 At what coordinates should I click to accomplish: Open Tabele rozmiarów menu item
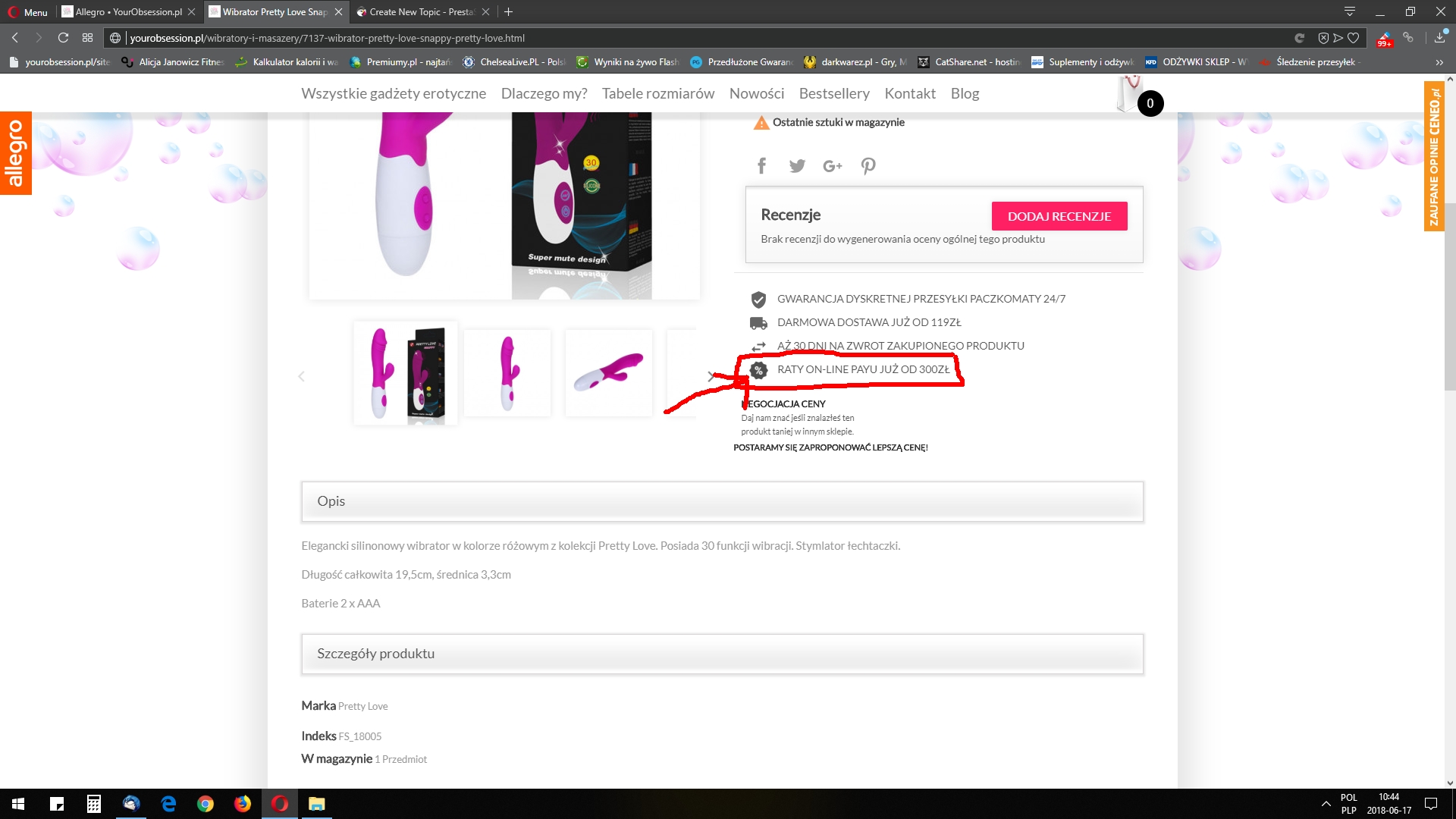(657, 93)
